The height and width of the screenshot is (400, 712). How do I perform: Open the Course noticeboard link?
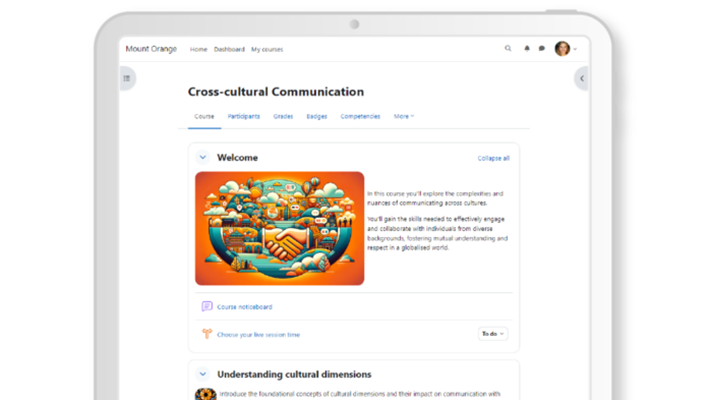(244, 307)
